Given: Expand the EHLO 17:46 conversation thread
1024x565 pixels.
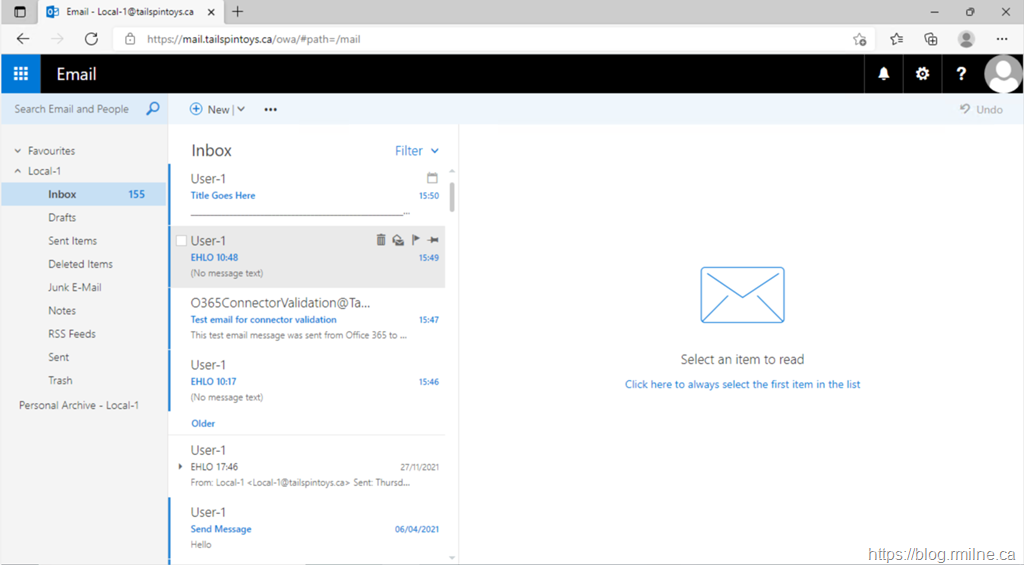Looking at the screenshot, I should [180, 467].
